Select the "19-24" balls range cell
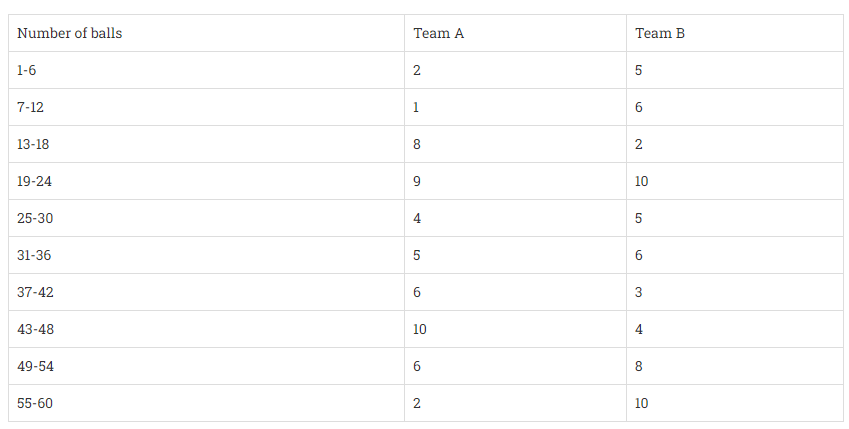Viewport: 849px width, 429px height. click(x=34, y=181)
